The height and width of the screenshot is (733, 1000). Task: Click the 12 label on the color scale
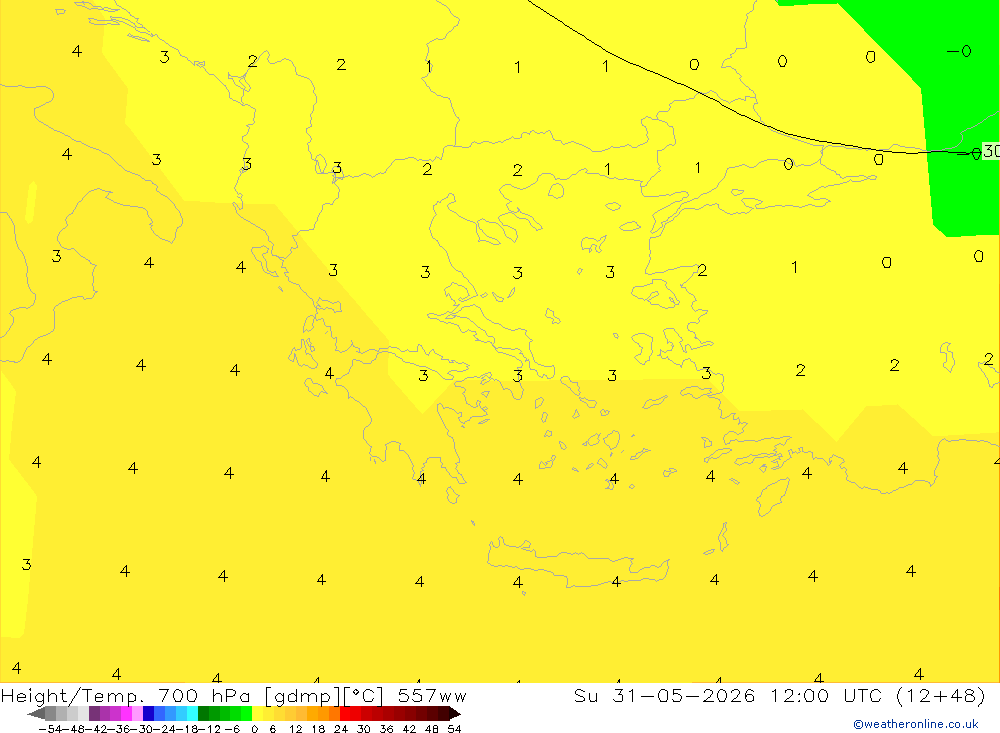click(296, 729)
